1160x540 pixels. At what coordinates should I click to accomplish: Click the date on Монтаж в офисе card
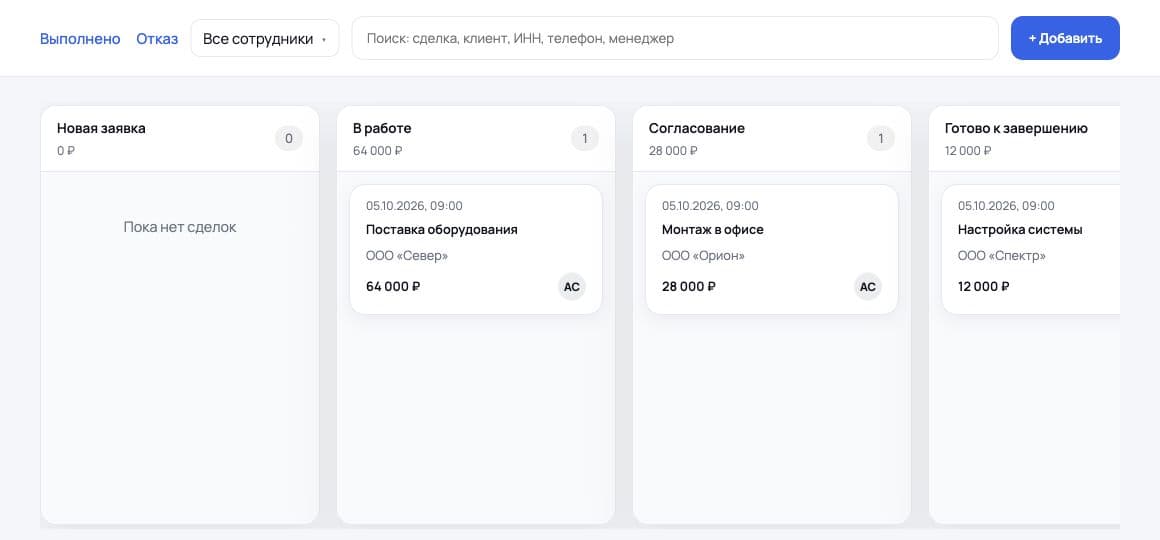(710, 206)
